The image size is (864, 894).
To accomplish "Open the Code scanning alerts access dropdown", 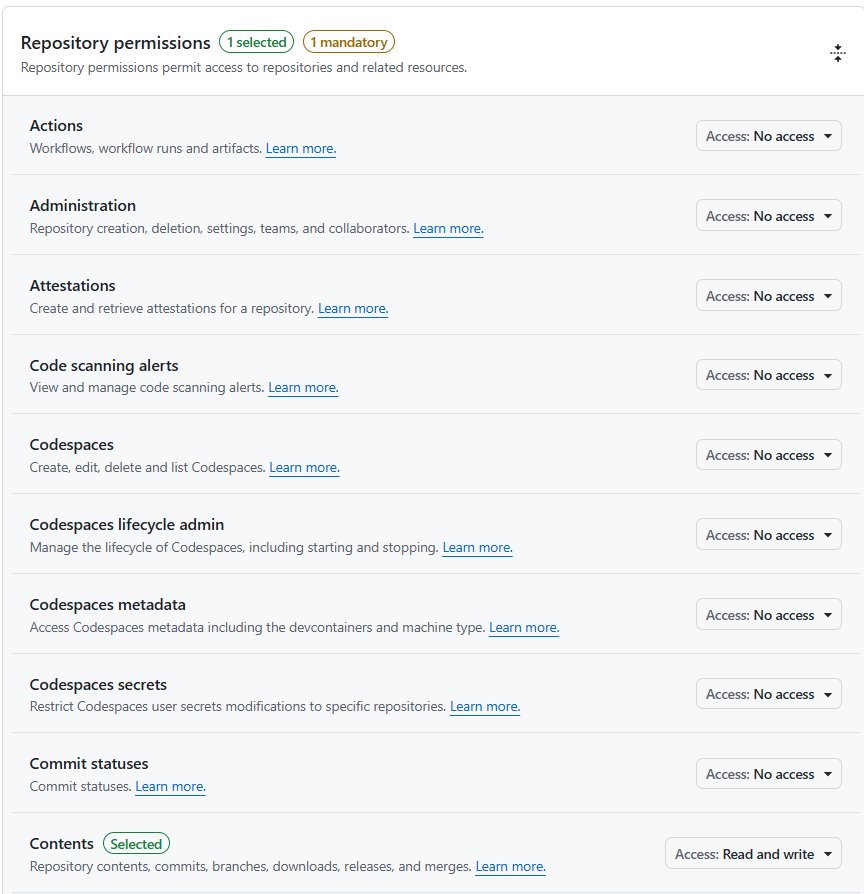I will tap(768, 375).
